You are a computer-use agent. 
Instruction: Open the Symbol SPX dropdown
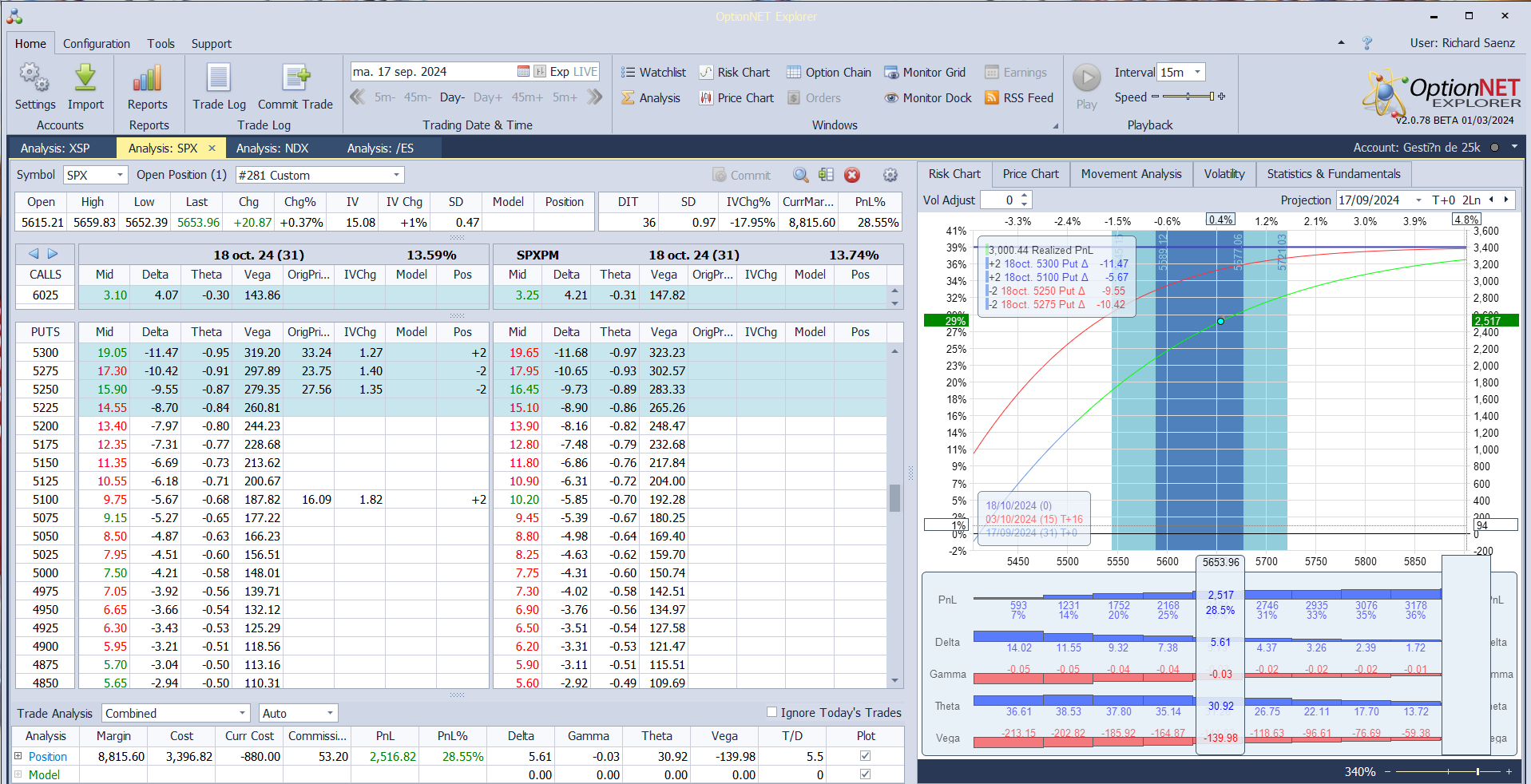coord(121,175)
